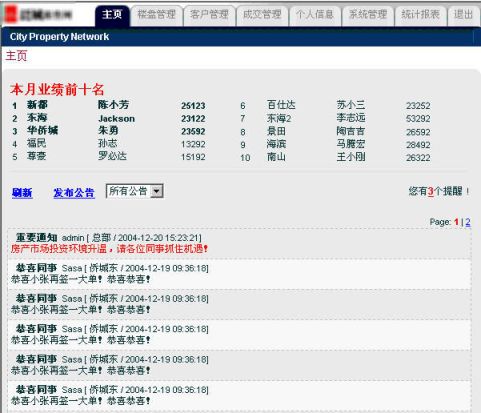The image size is (481, 413).
Task: Open the 重要通知 announcement title
Action: (37, 238)
